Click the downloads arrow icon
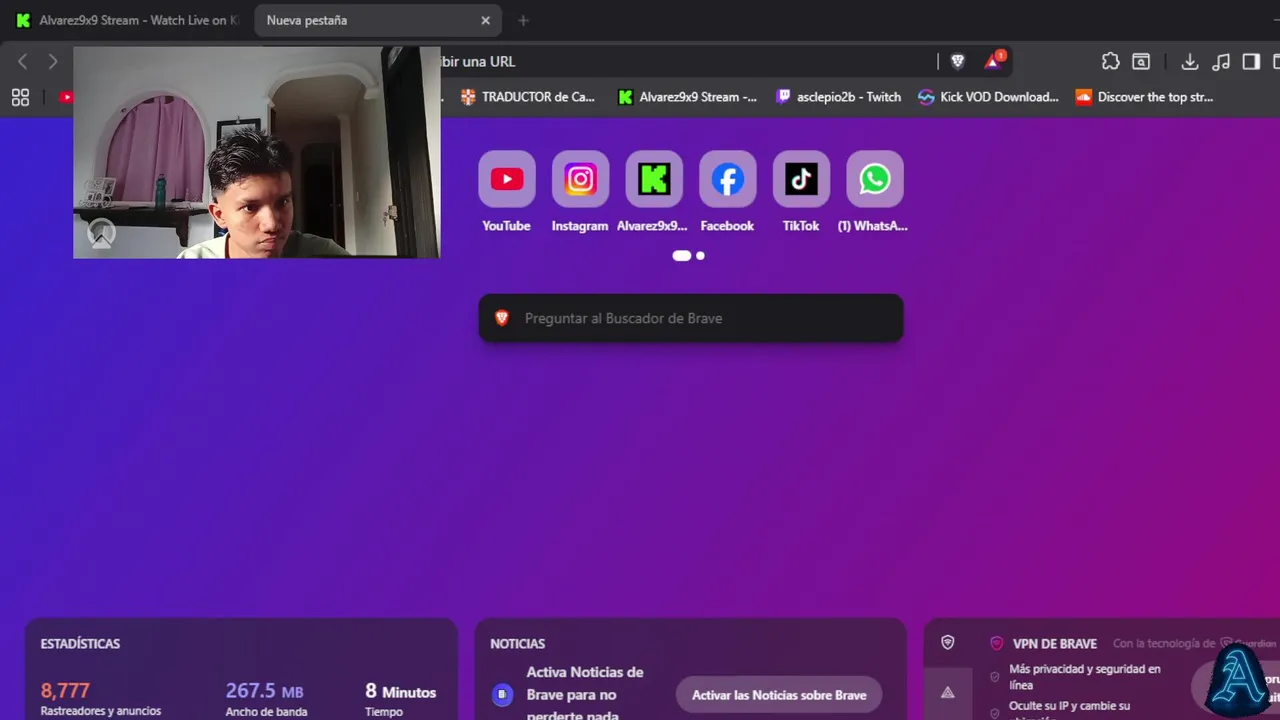 [x=1190, y=61]
